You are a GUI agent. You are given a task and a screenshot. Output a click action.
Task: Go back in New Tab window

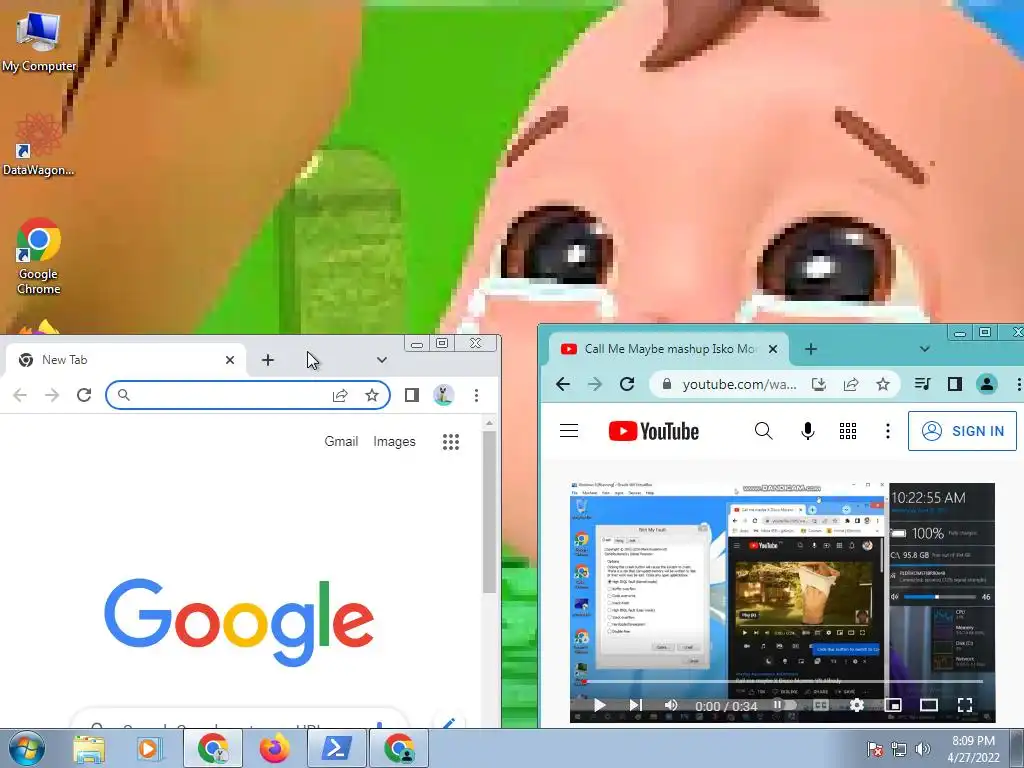[20, 395]
